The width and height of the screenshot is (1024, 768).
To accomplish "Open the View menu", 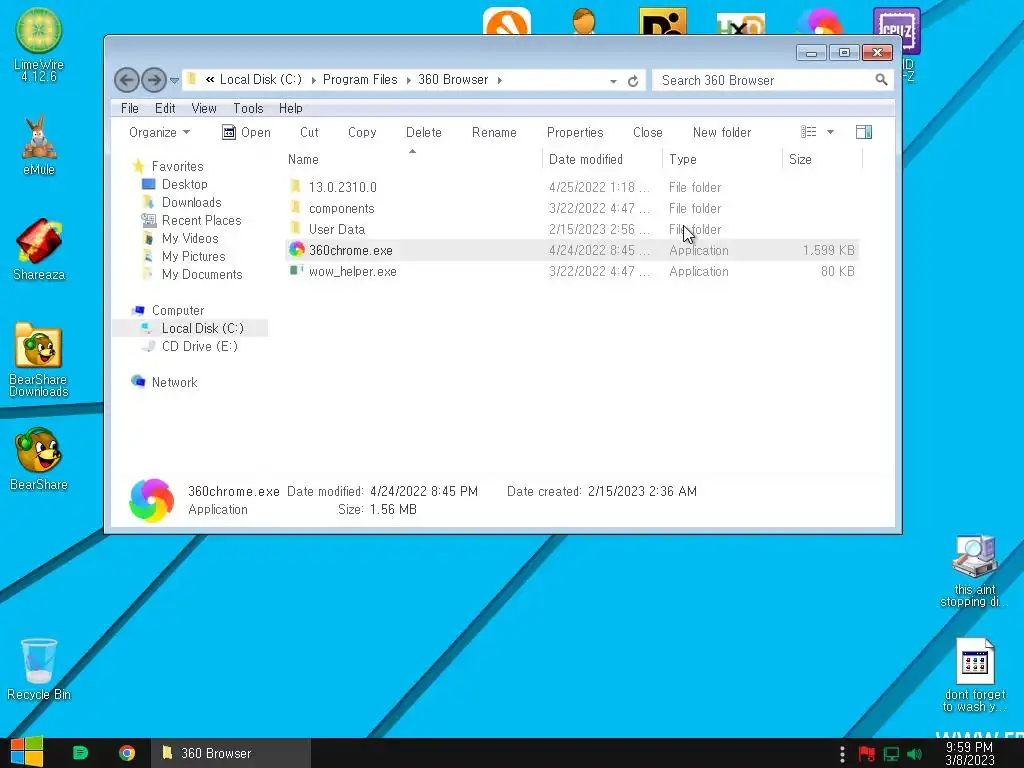I will (204, 108).
